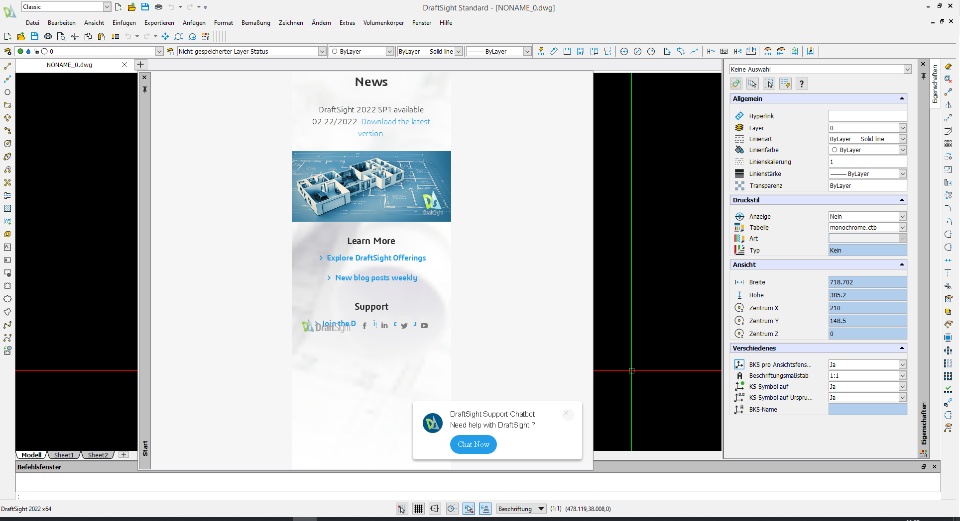Click the YouTube icon in the Support section
The height and width of the screenshot is (521, 960).
424,326
